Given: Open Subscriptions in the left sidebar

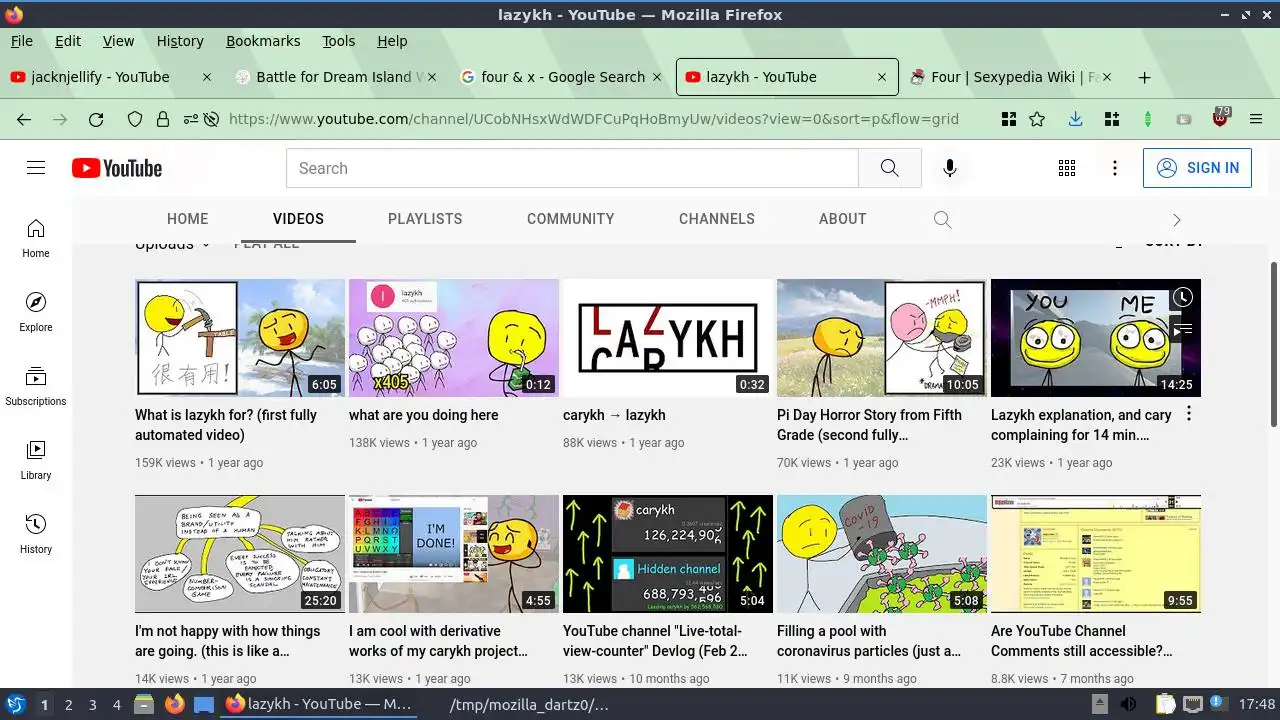Looking at the screenshot, I should coord(36,386).
